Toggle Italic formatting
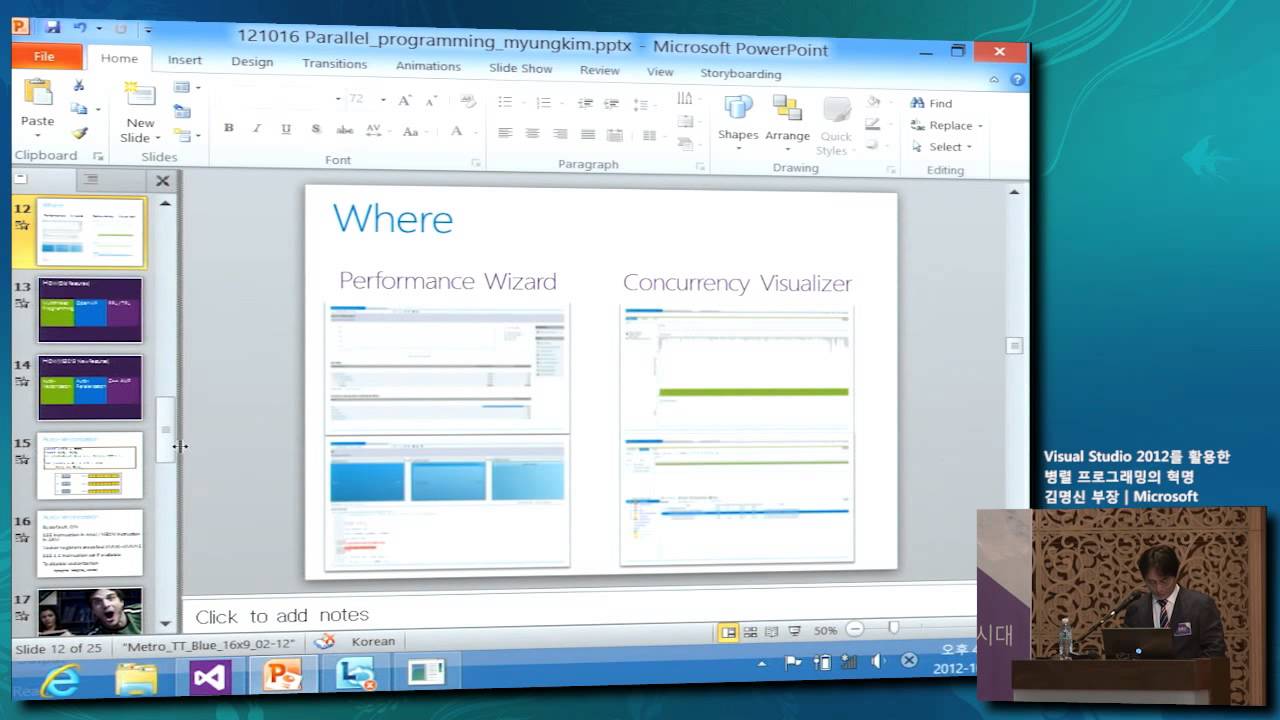The height and width of the screenshot is (720, 1280). point(257,128)
